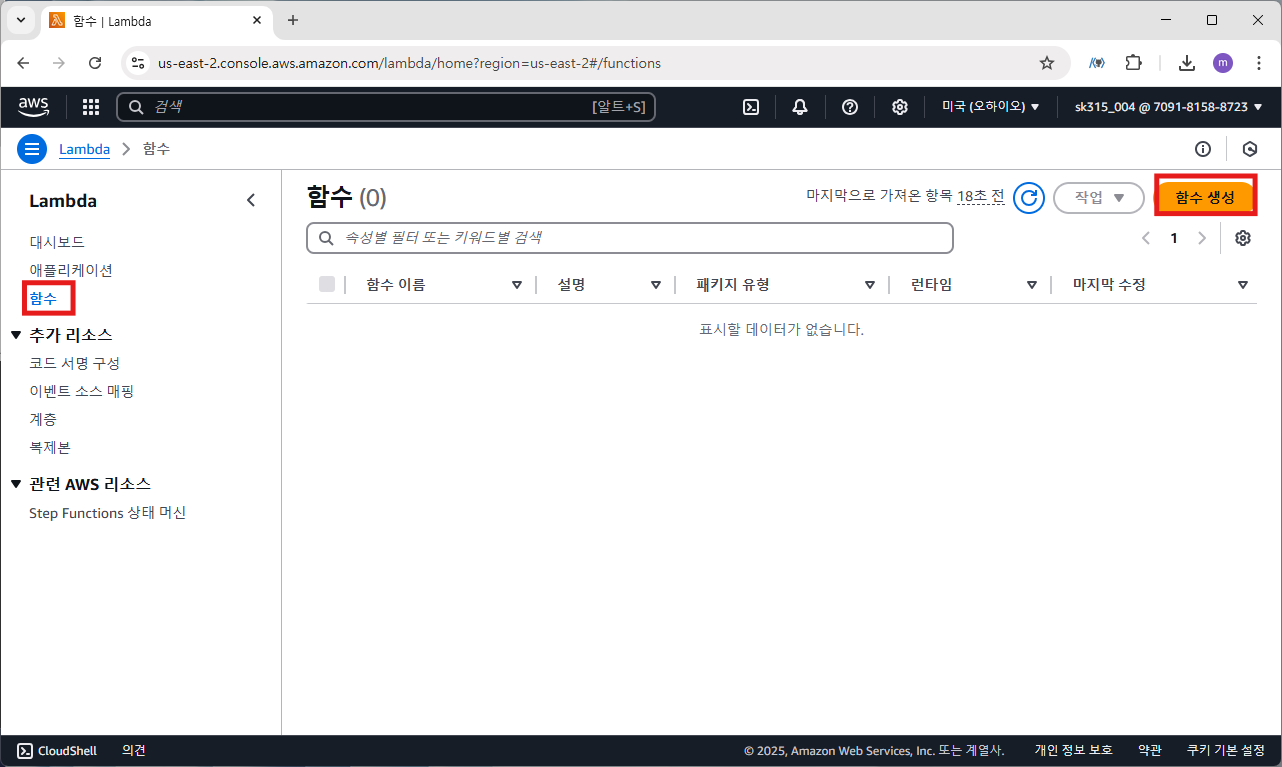Collapse the Lambda side navigation
This screenshot has width=1282, height=767.
point(251,200)
